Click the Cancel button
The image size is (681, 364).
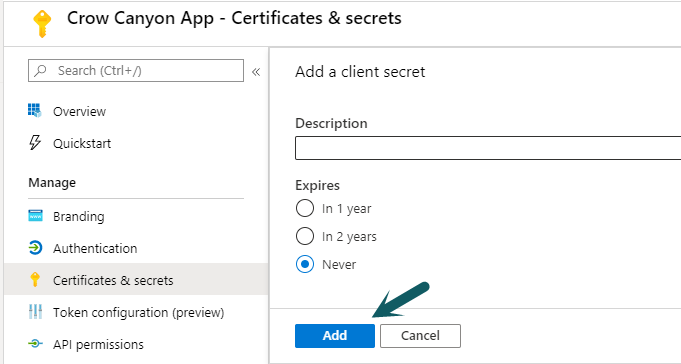(x=420, y=336)
